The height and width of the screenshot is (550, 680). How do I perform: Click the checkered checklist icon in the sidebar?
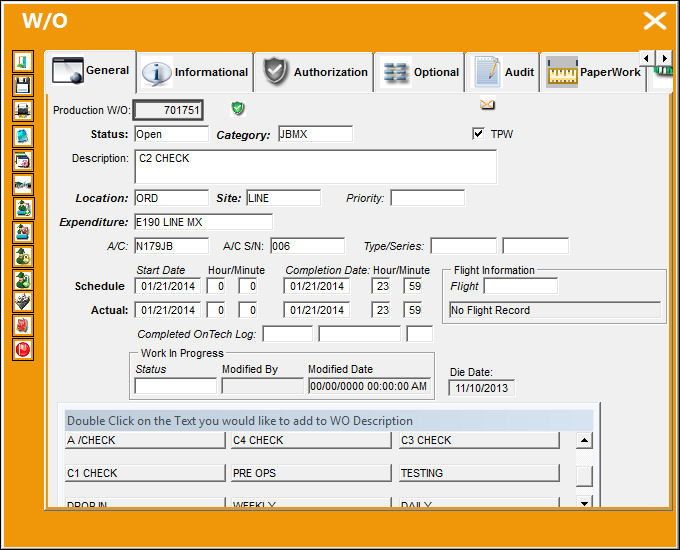click(x=23, y=302)
